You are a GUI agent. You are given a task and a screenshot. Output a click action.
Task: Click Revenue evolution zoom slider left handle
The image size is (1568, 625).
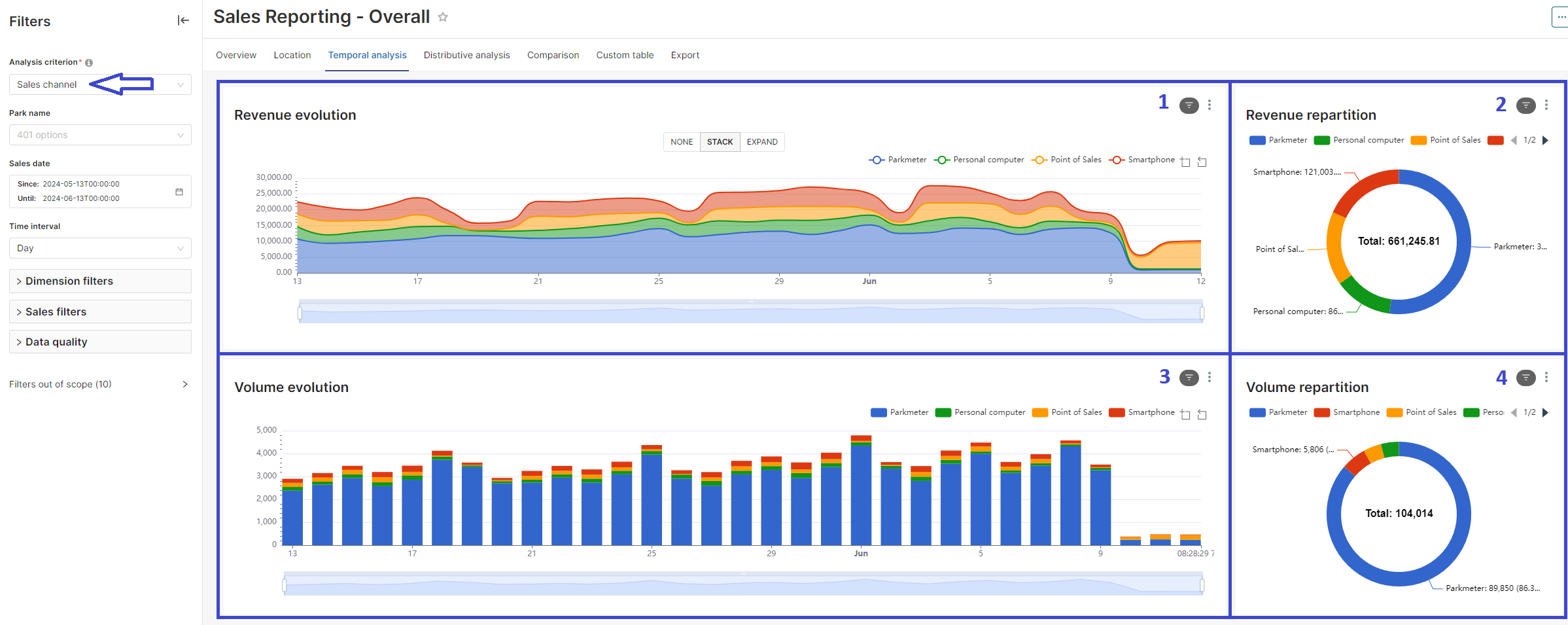pos(300,313)
